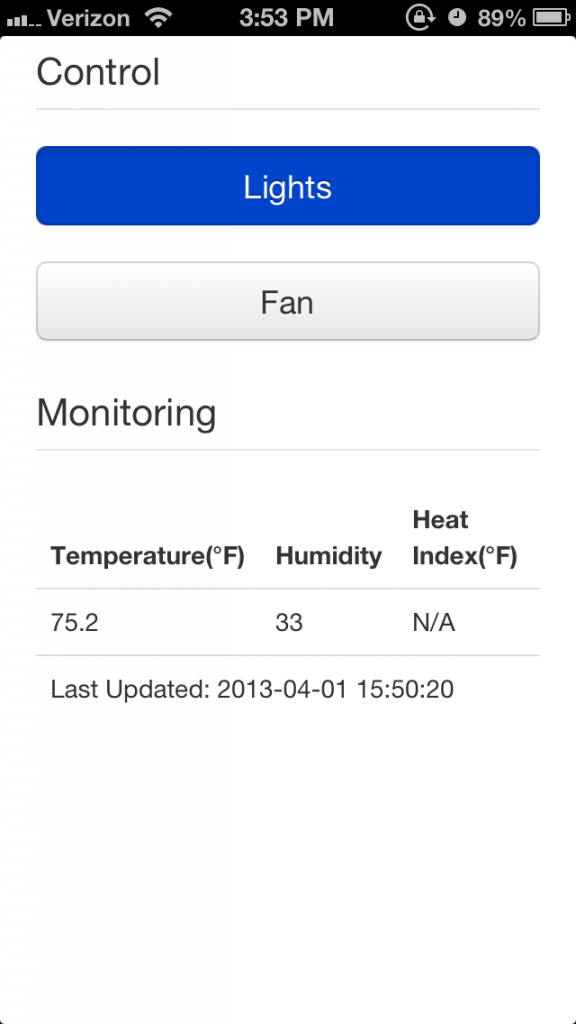Screen dimensions: 576x1024
Task: Tap the rotation lock icon
Action: (x=421, y=18)
